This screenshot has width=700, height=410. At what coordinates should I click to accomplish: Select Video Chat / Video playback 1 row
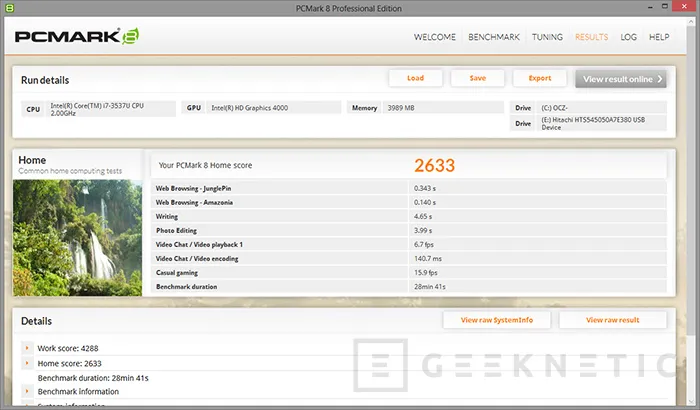409,244
